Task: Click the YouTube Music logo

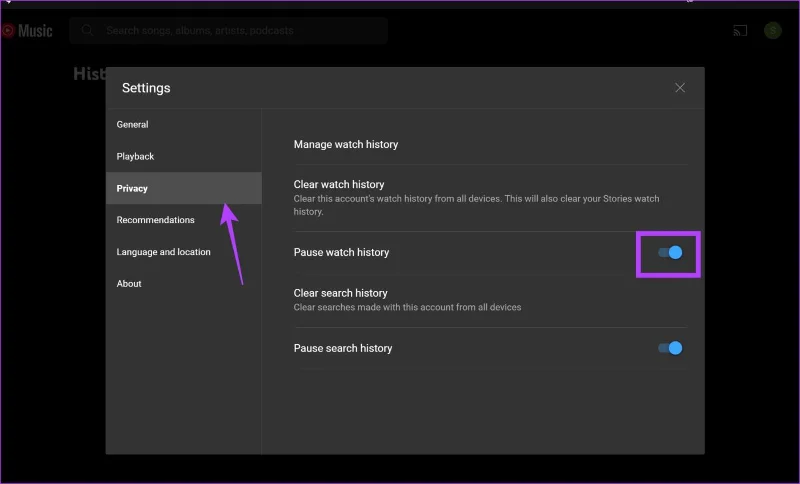Action: (x=27, y=31)
